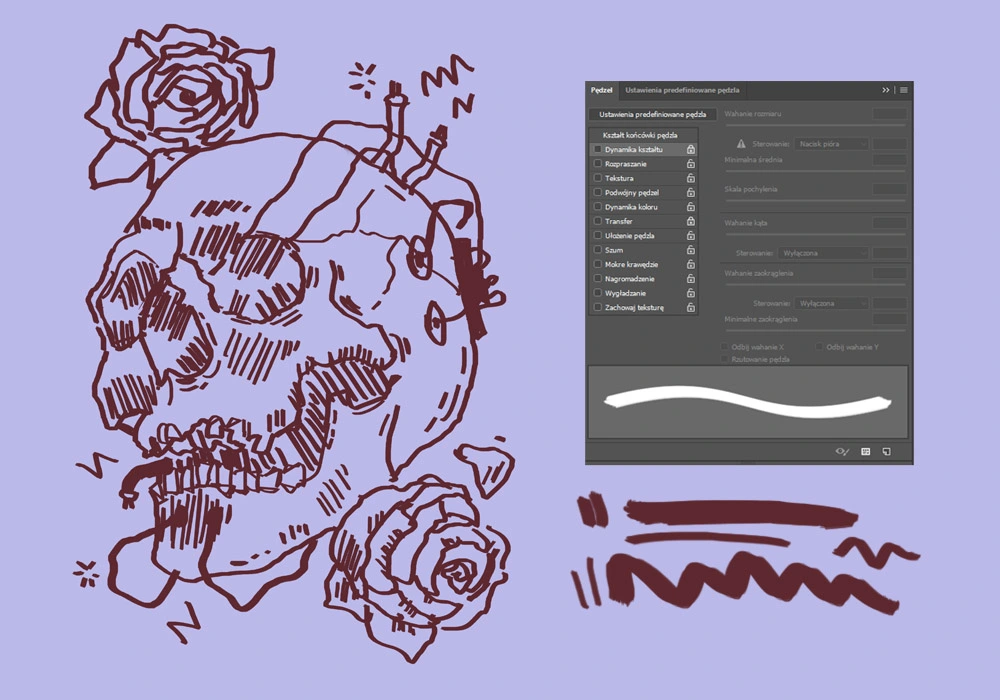Collapse the panel with the double-arrow icon
Screen dimensions: 1000x700
tap(886, 90)
